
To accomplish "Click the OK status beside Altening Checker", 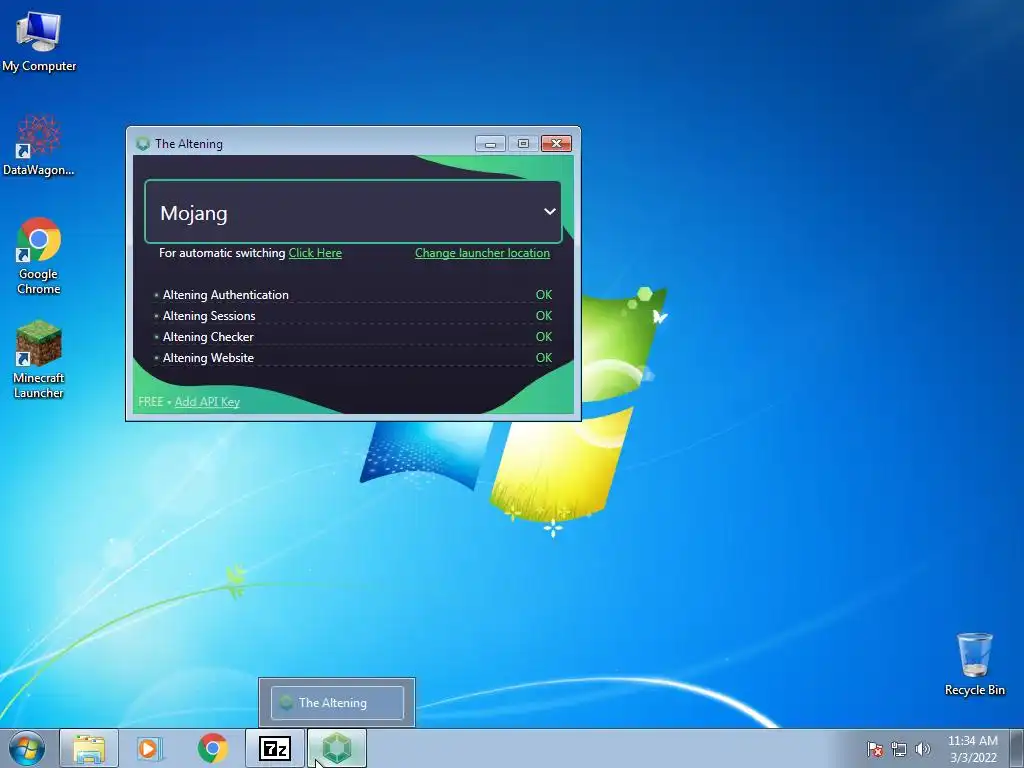I will coord(543,336).
